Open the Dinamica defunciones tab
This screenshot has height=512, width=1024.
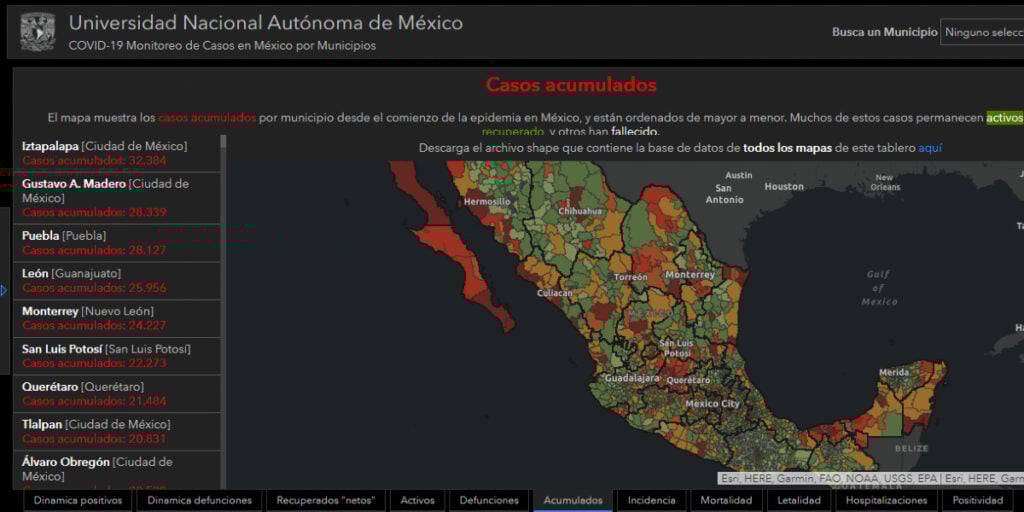[200, 500]
